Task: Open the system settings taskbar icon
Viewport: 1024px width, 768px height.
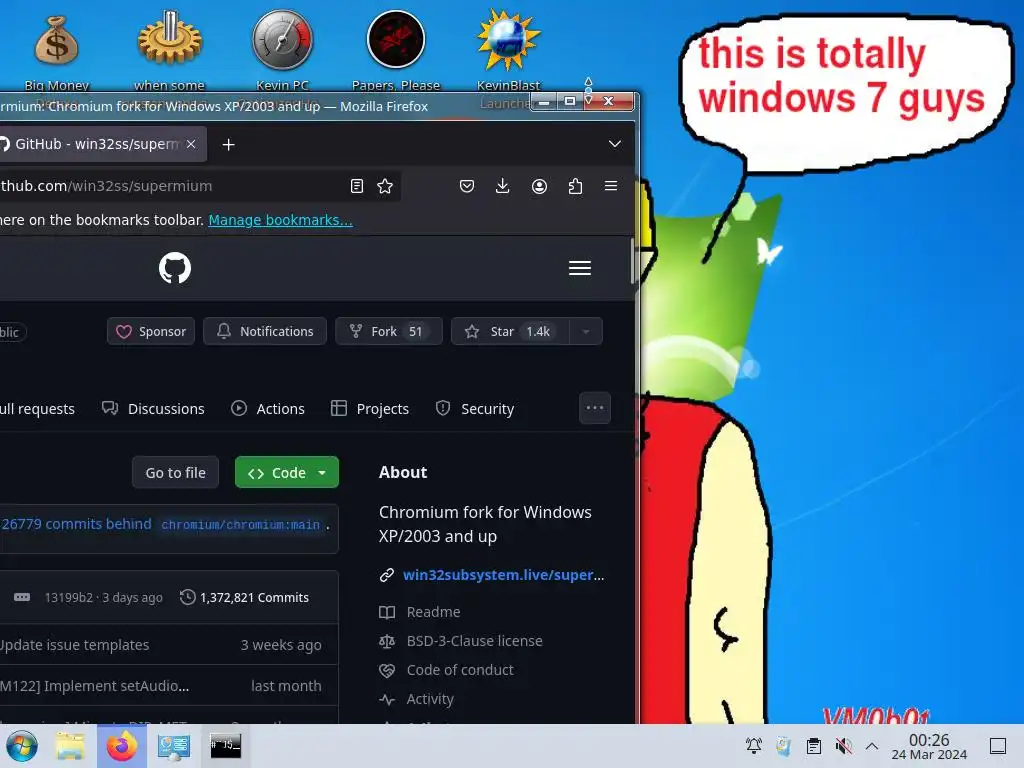Action: (x=174, y=746)
